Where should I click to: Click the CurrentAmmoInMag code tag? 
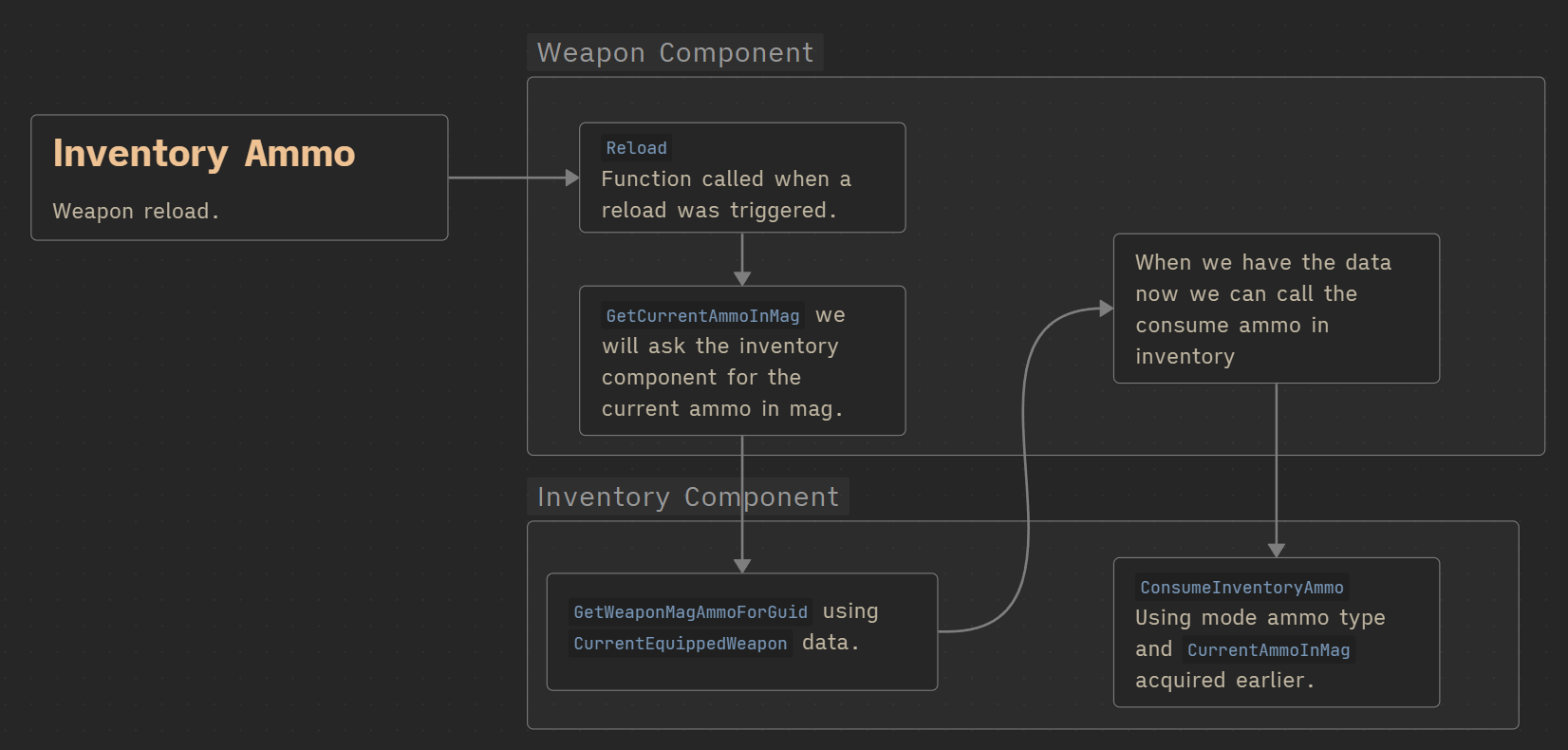click(x=1268, y=650)
